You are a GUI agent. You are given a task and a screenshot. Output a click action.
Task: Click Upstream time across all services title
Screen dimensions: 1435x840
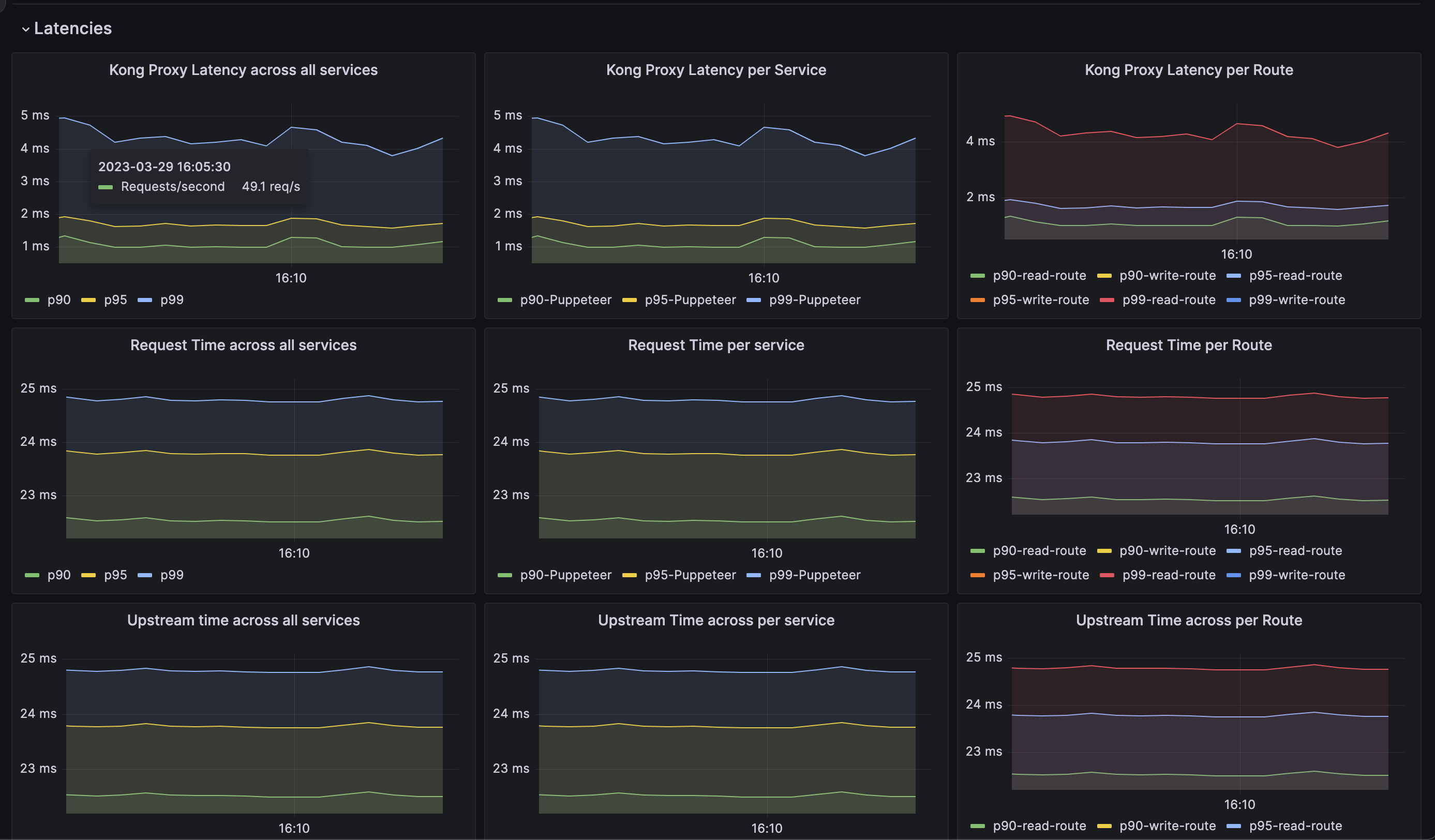point(243,620)
